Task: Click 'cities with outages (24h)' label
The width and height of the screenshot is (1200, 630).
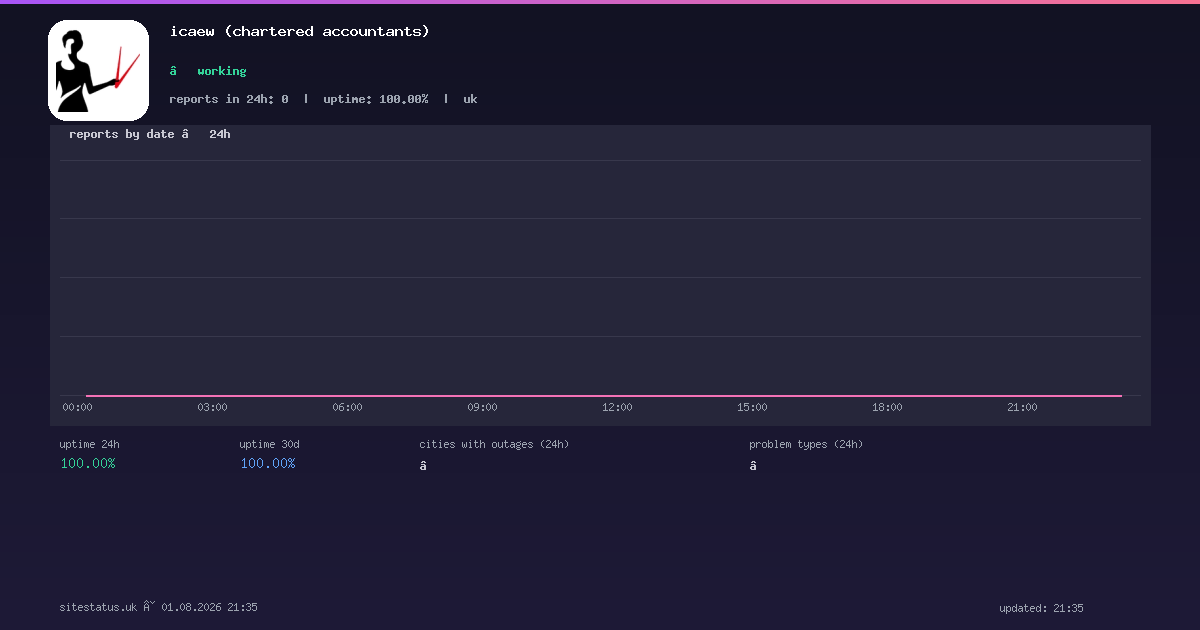Action: pos(494,444)
